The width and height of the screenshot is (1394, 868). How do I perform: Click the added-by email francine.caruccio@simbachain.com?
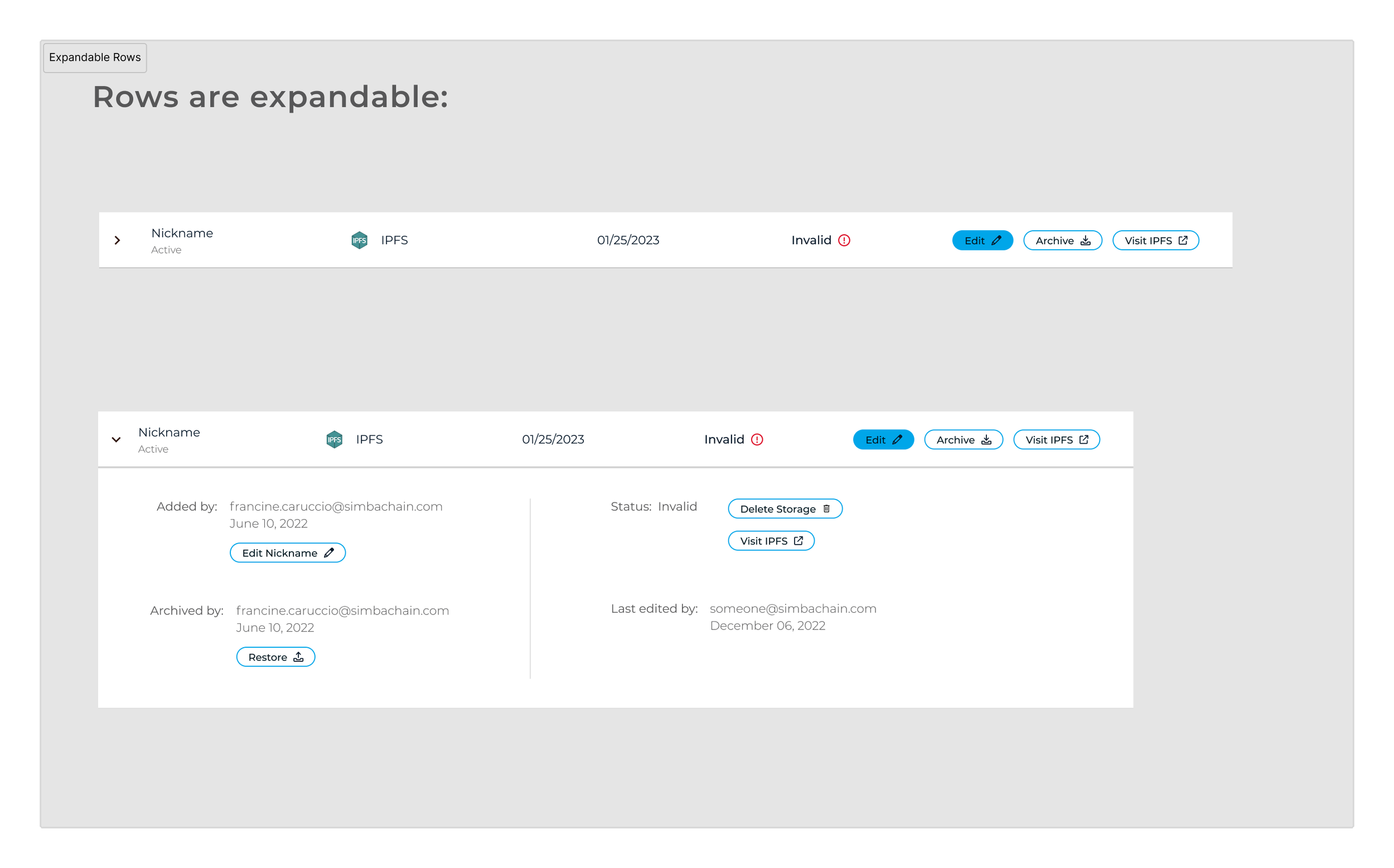click(x=336, y=506)
